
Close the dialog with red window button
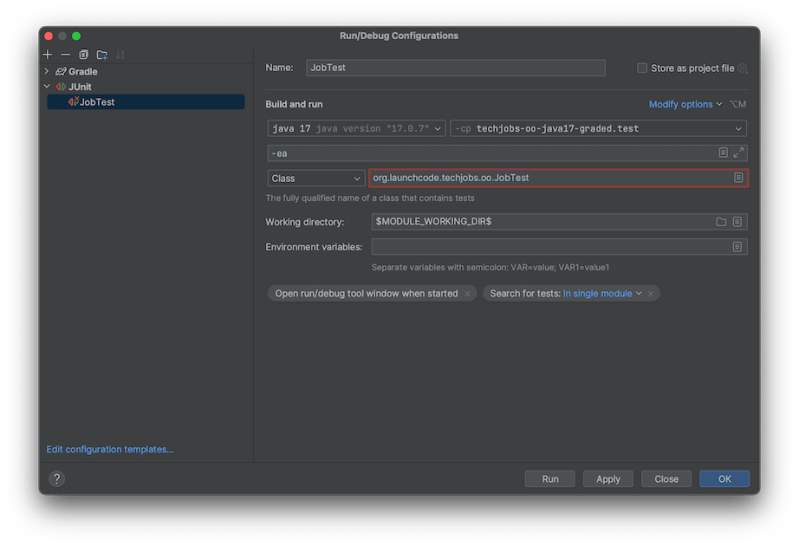point(49,36)
